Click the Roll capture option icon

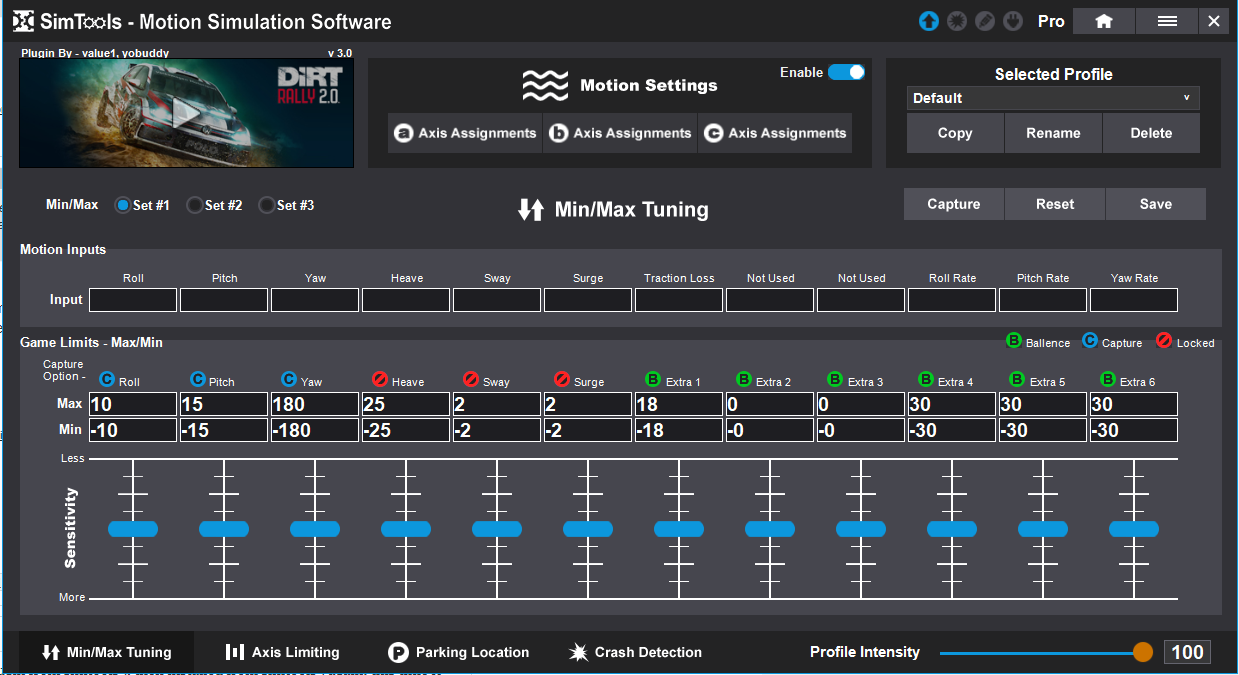(x=107, y=380)
